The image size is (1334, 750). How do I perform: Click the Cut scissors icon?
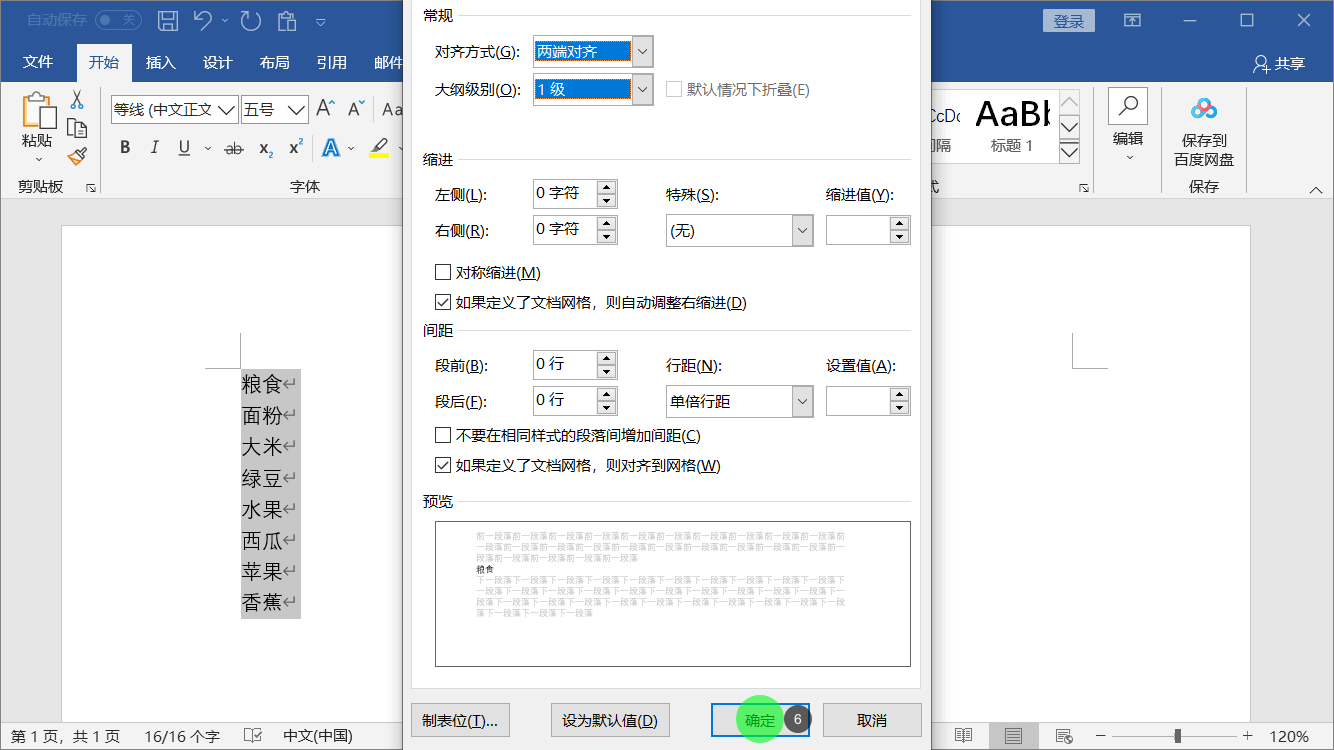(x=77, y=100)
